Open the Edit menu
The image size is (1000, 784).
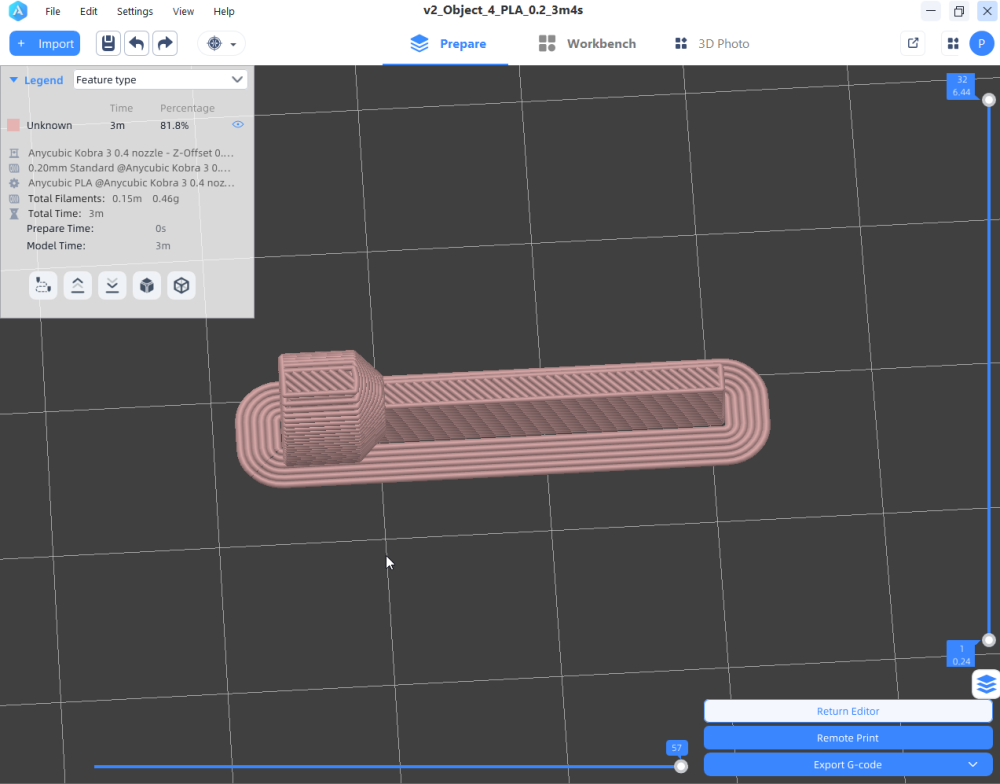click(89, 11)
